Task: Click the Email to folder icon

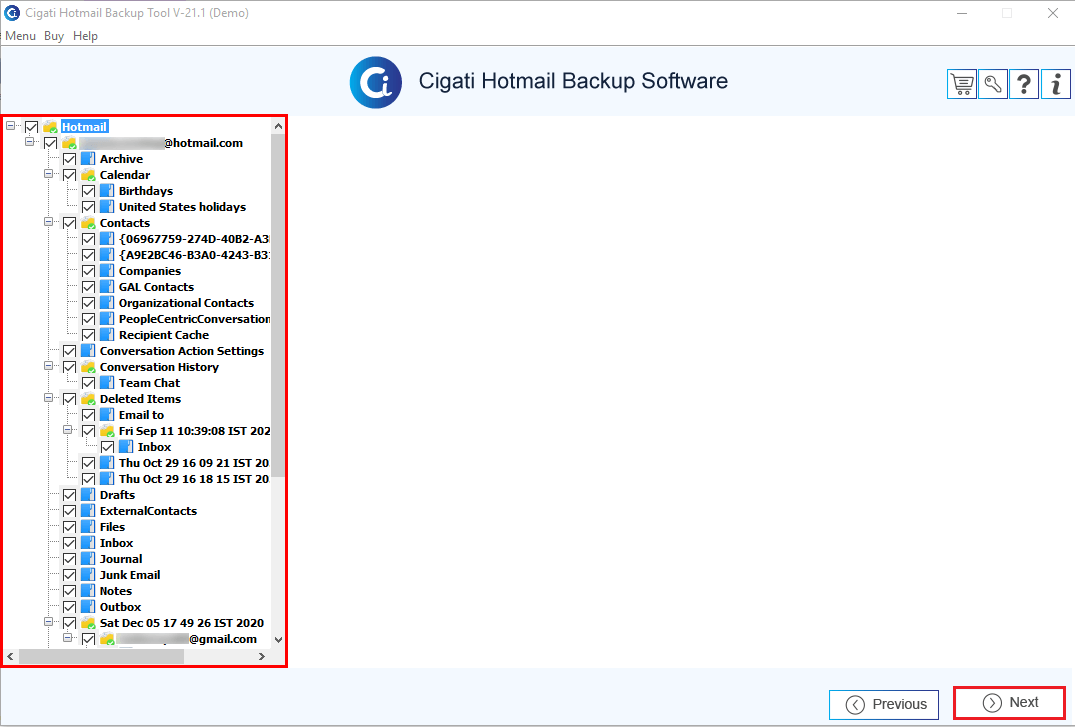Action: pos(107,415)
